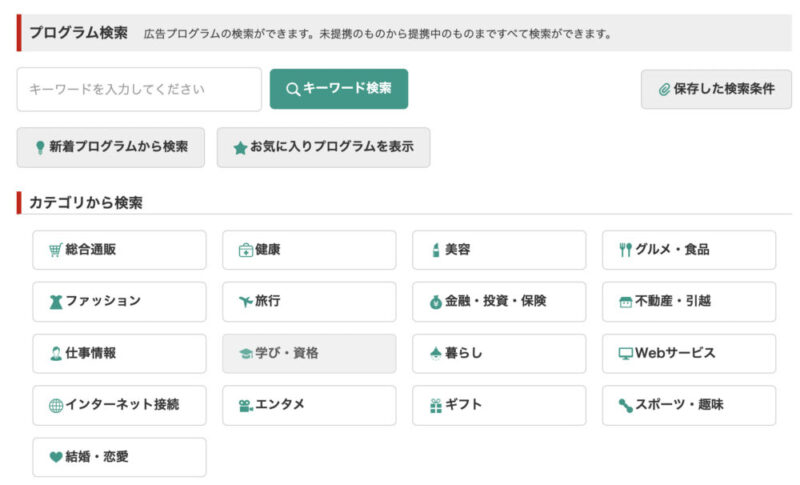Click the monitor icon beside Webサービス
The height and width of the screenshot is (485, 800).
pos(626,353)
